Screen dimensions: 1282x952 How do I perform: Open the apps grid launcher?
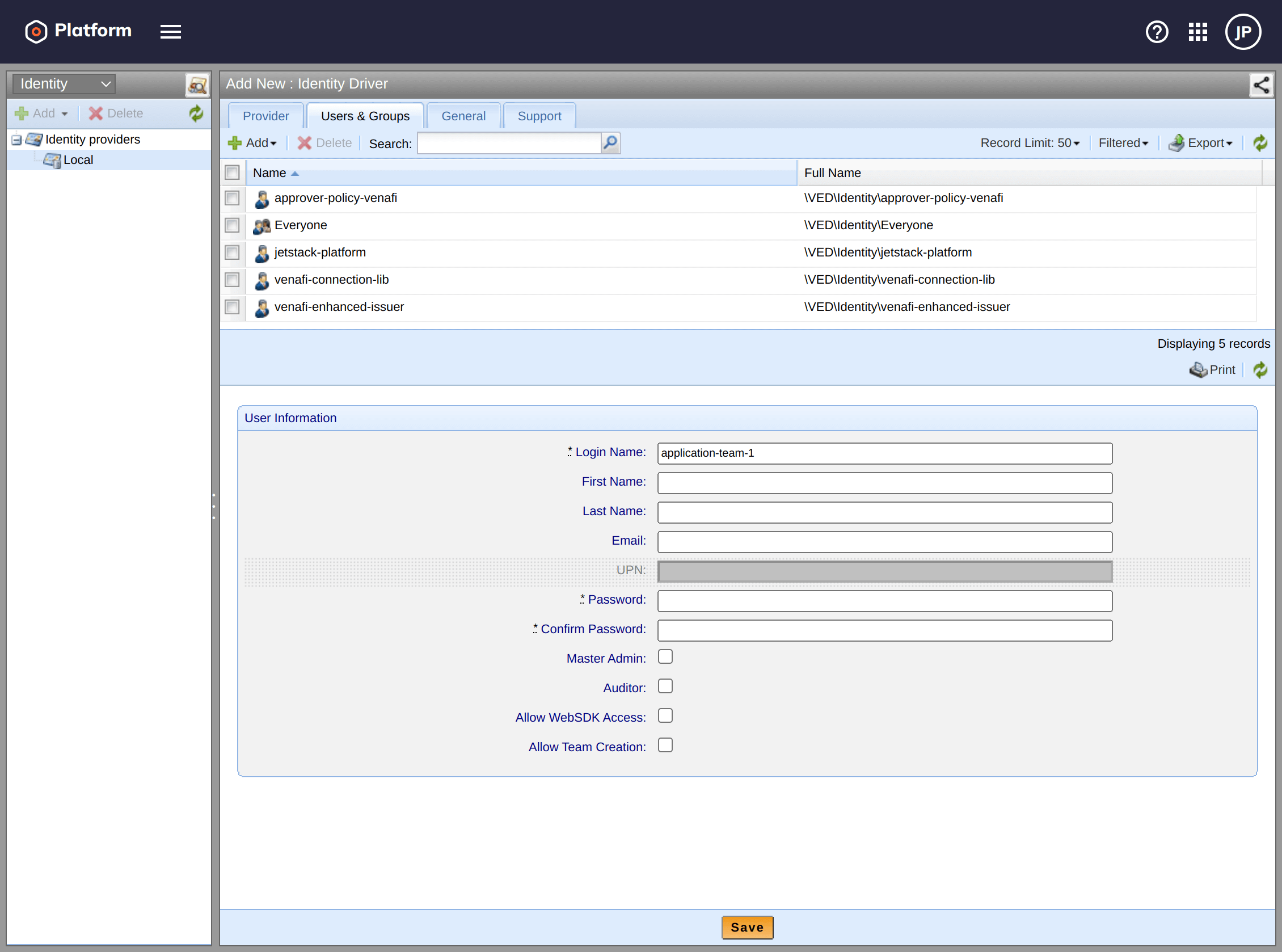[1198, 32]
